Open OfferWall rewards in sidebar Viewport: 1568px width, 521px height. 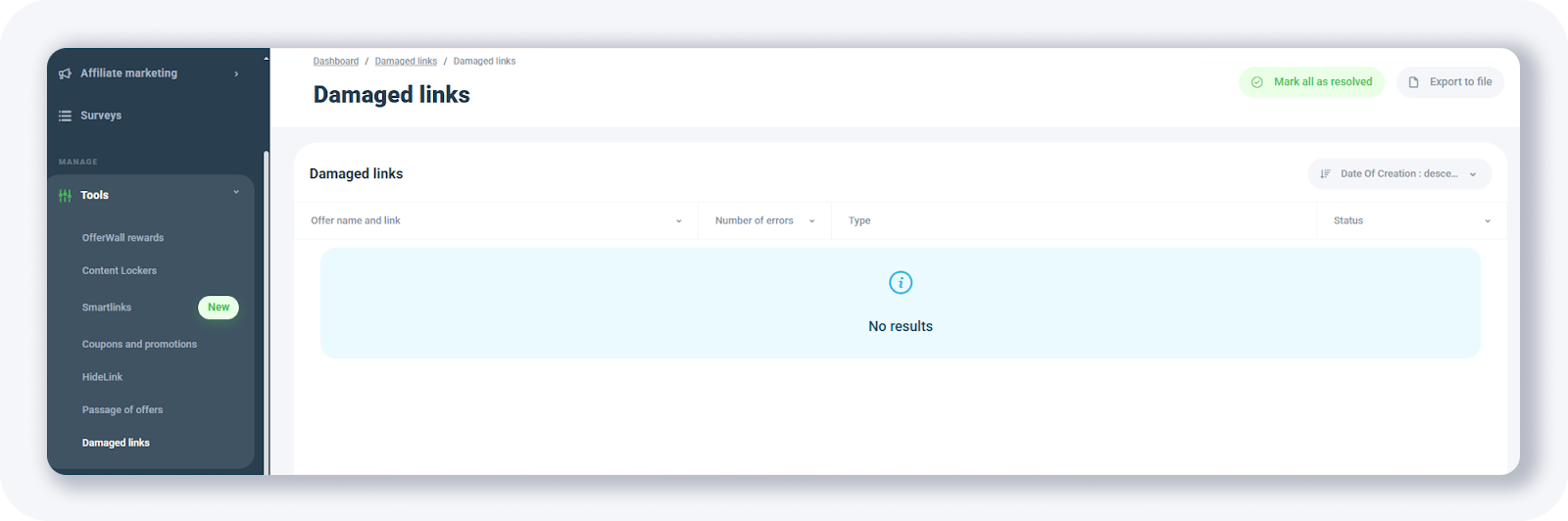pyautogui.click(x=122, y=238)
